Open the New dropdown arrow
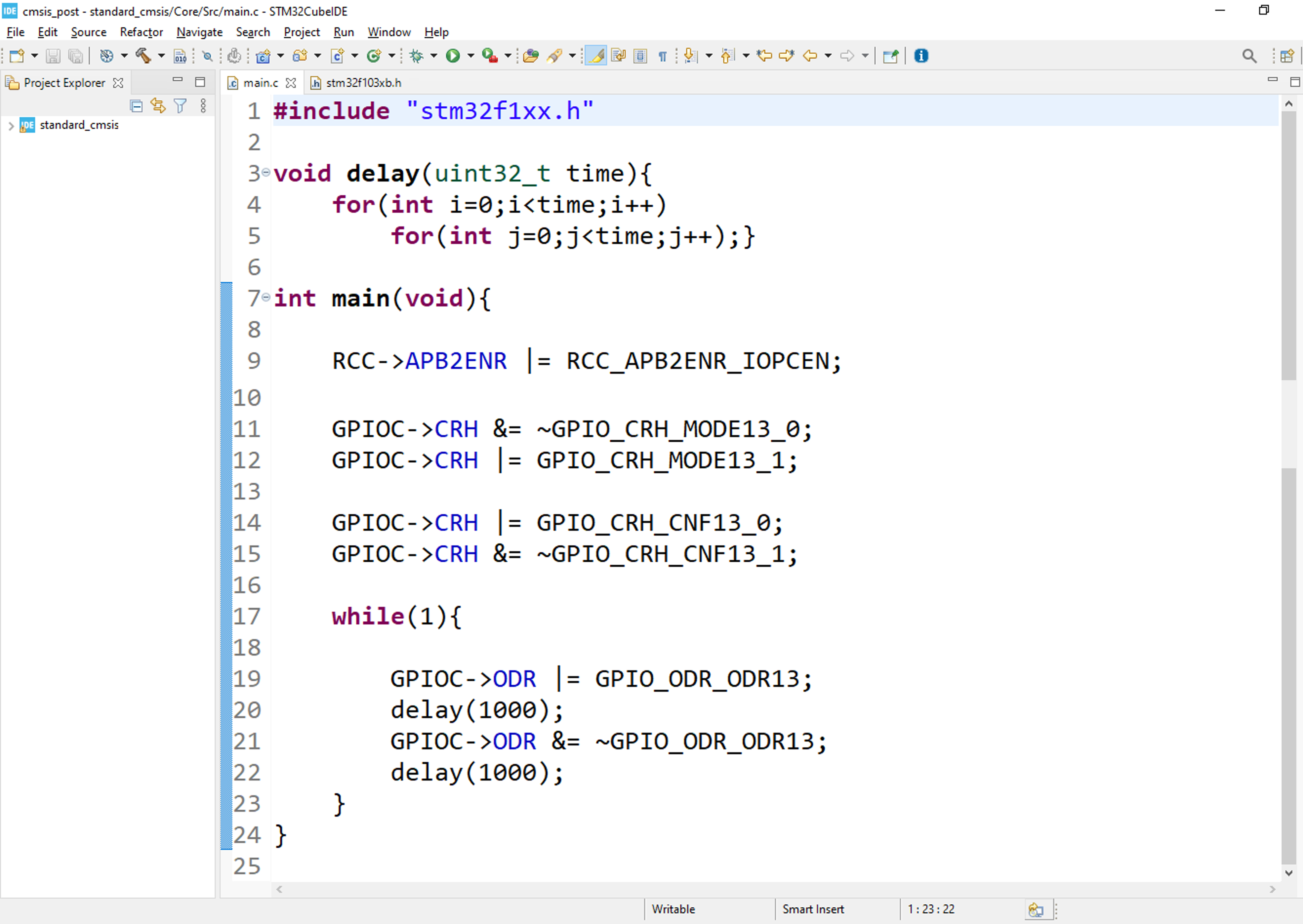 pos(34,56)
